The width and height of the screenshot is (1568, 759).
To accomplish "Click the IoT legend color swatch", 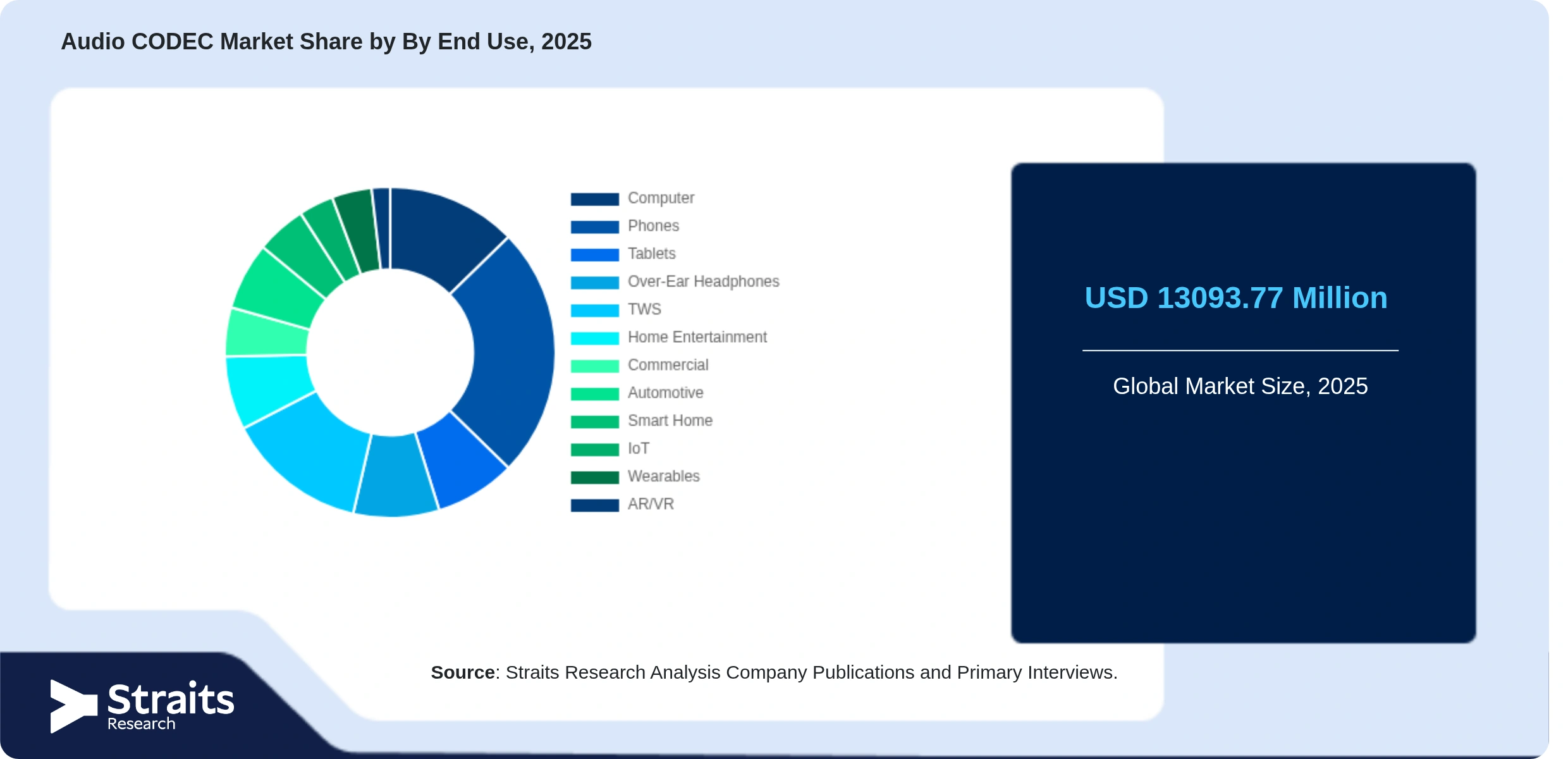I will pos(594,450).
